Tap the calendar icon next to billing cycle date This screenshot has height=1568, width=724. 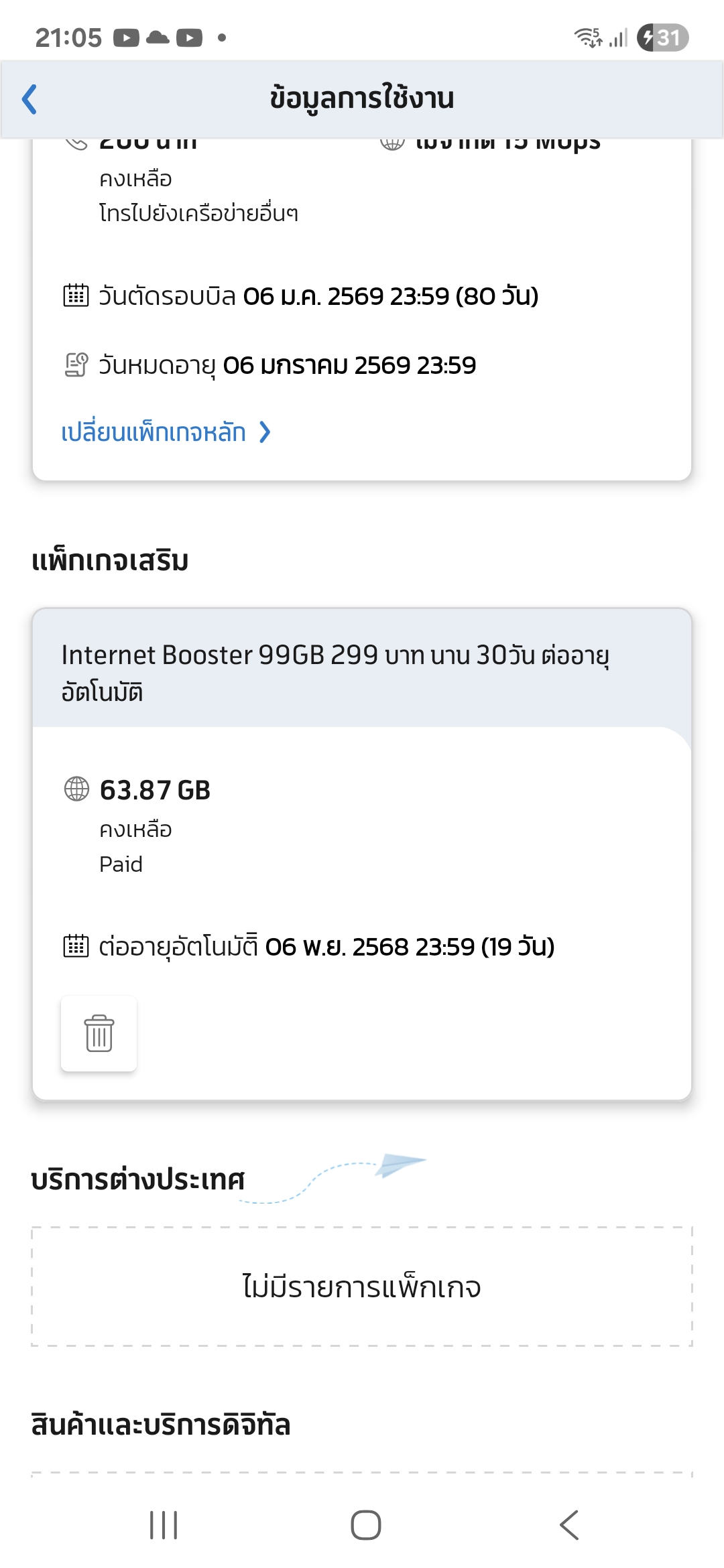76,295
